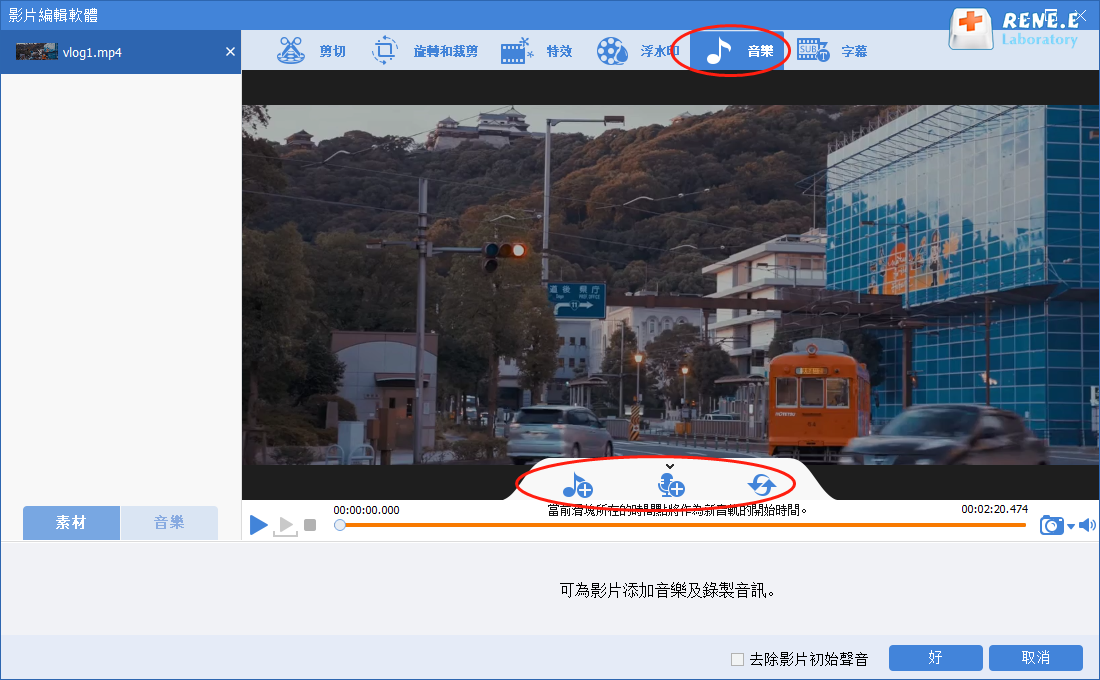The width and height of the screenshot is (1100, 680).
Task: Click the timeline slider handle
Action: pos(340,525)
